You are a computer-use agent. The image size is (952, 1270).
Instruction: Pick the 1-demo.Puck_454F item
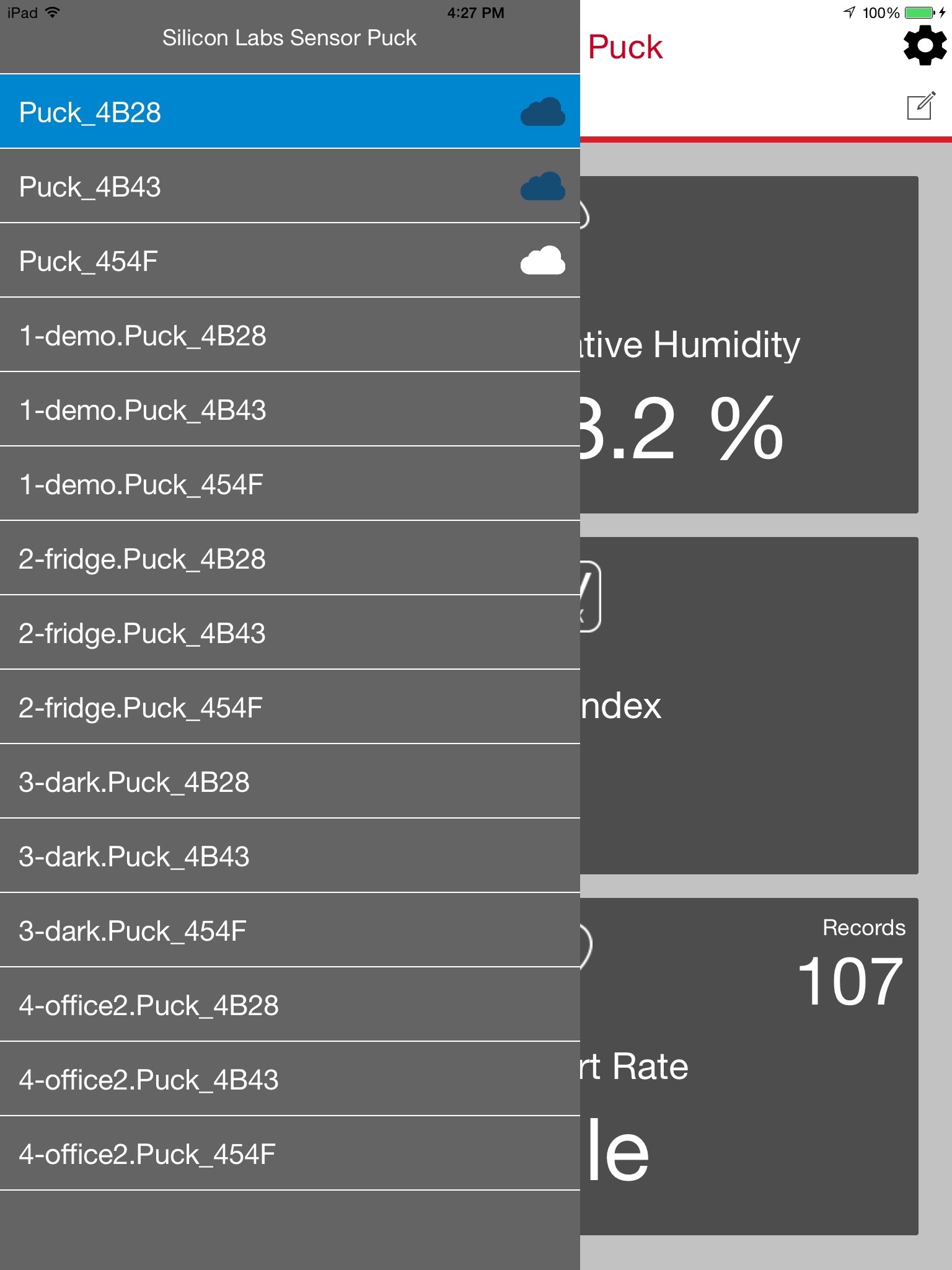pyautogui.click(x=248, y=484)
